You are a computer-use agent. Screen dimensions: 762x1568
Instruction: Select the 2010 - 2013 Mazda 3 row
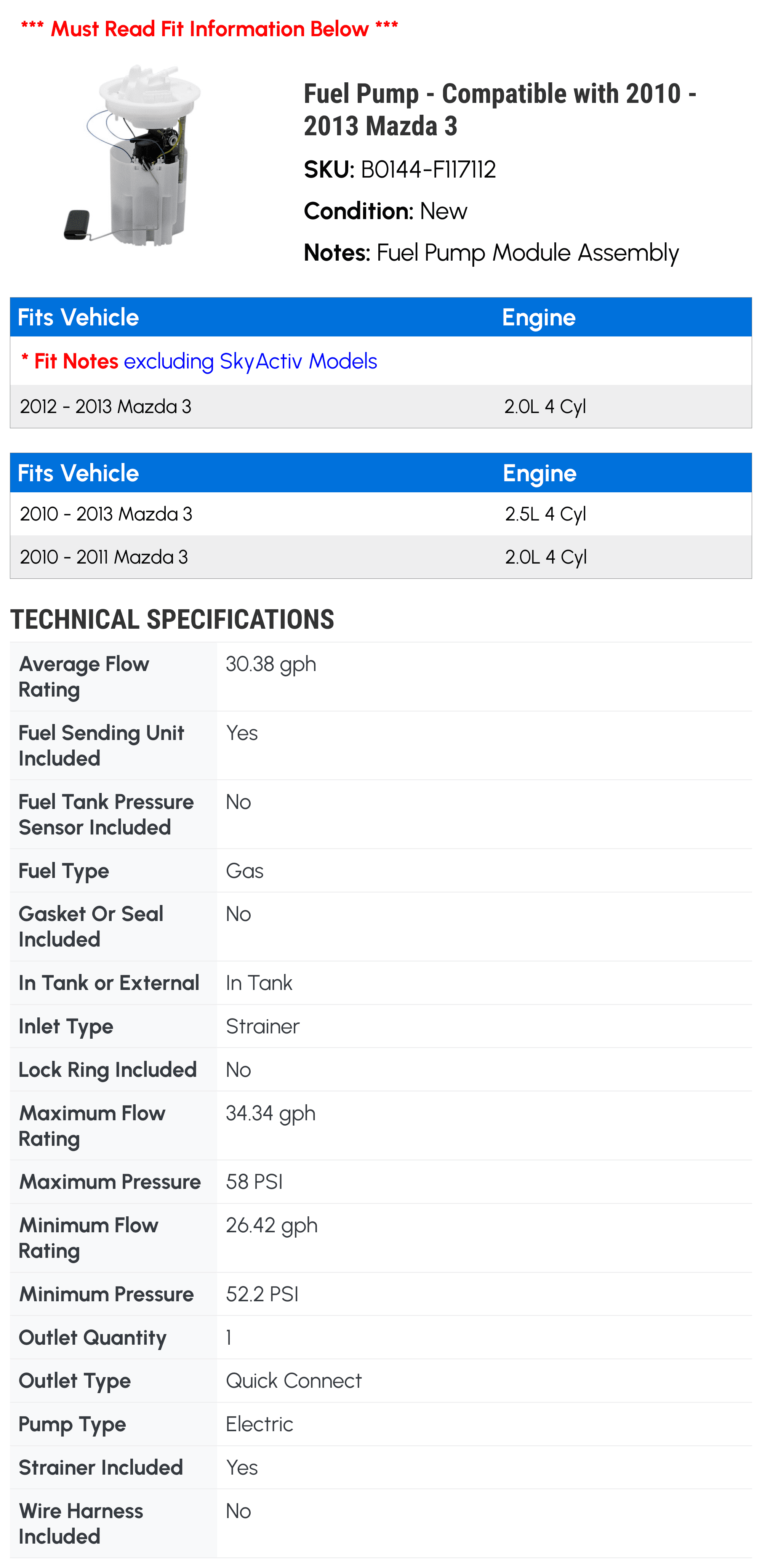pyautogui.click(x=106, y=514)
